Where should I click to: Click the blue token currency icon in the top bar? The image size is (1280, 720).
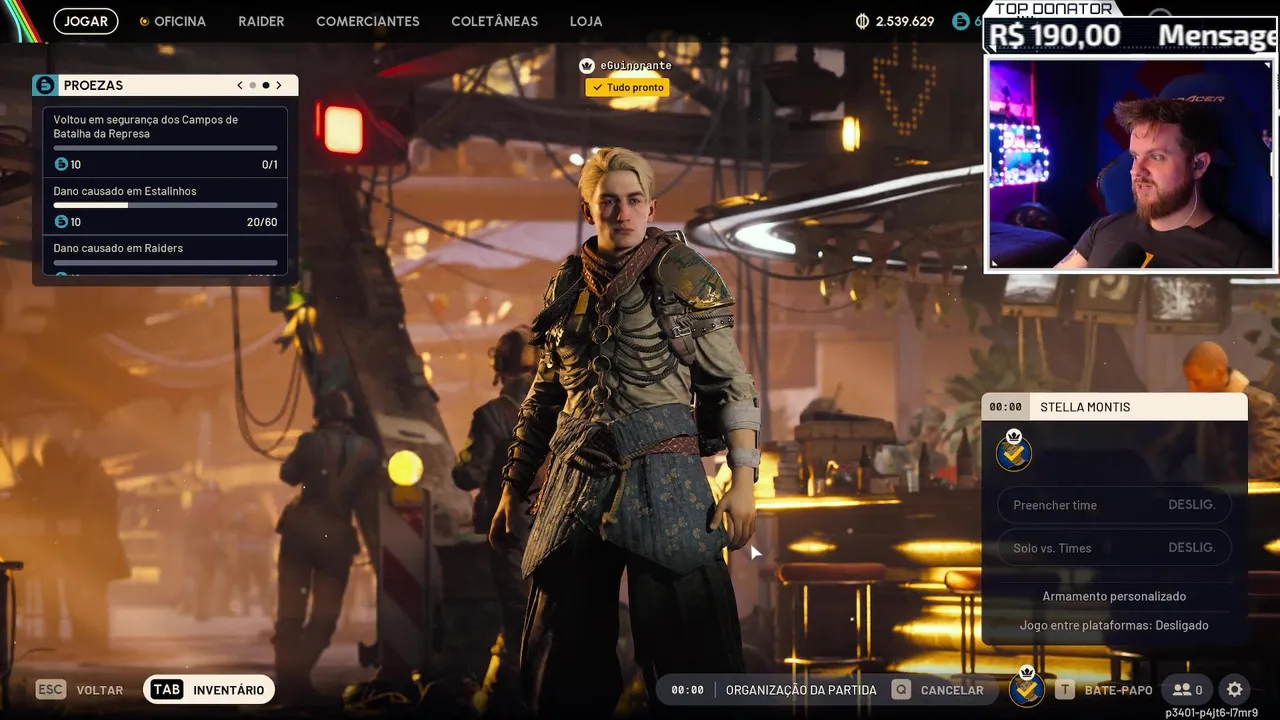tap(961, 21)
